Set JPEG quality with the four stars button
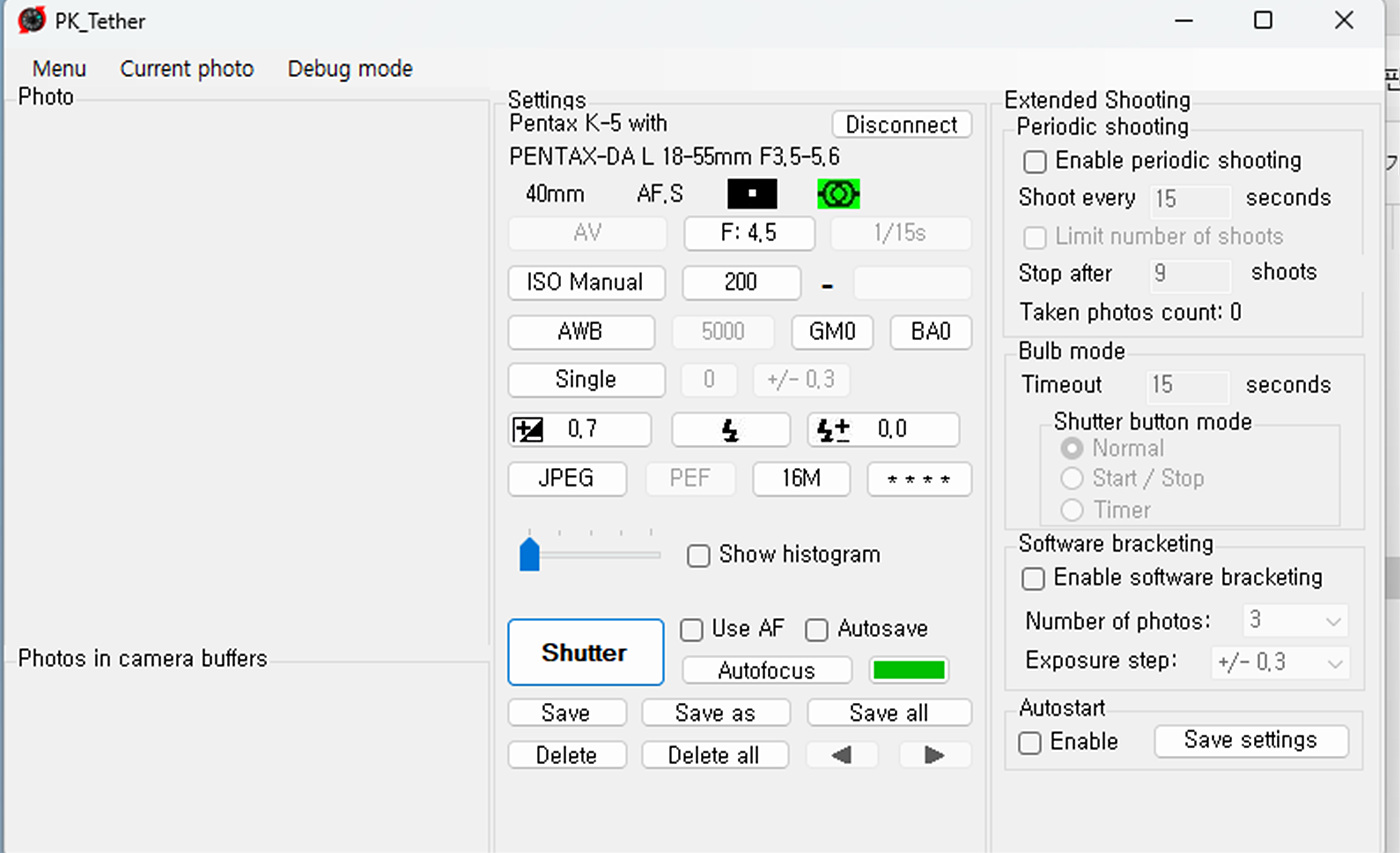The width and height of the screenshot is (1400, 853). (x=919, y=479)
